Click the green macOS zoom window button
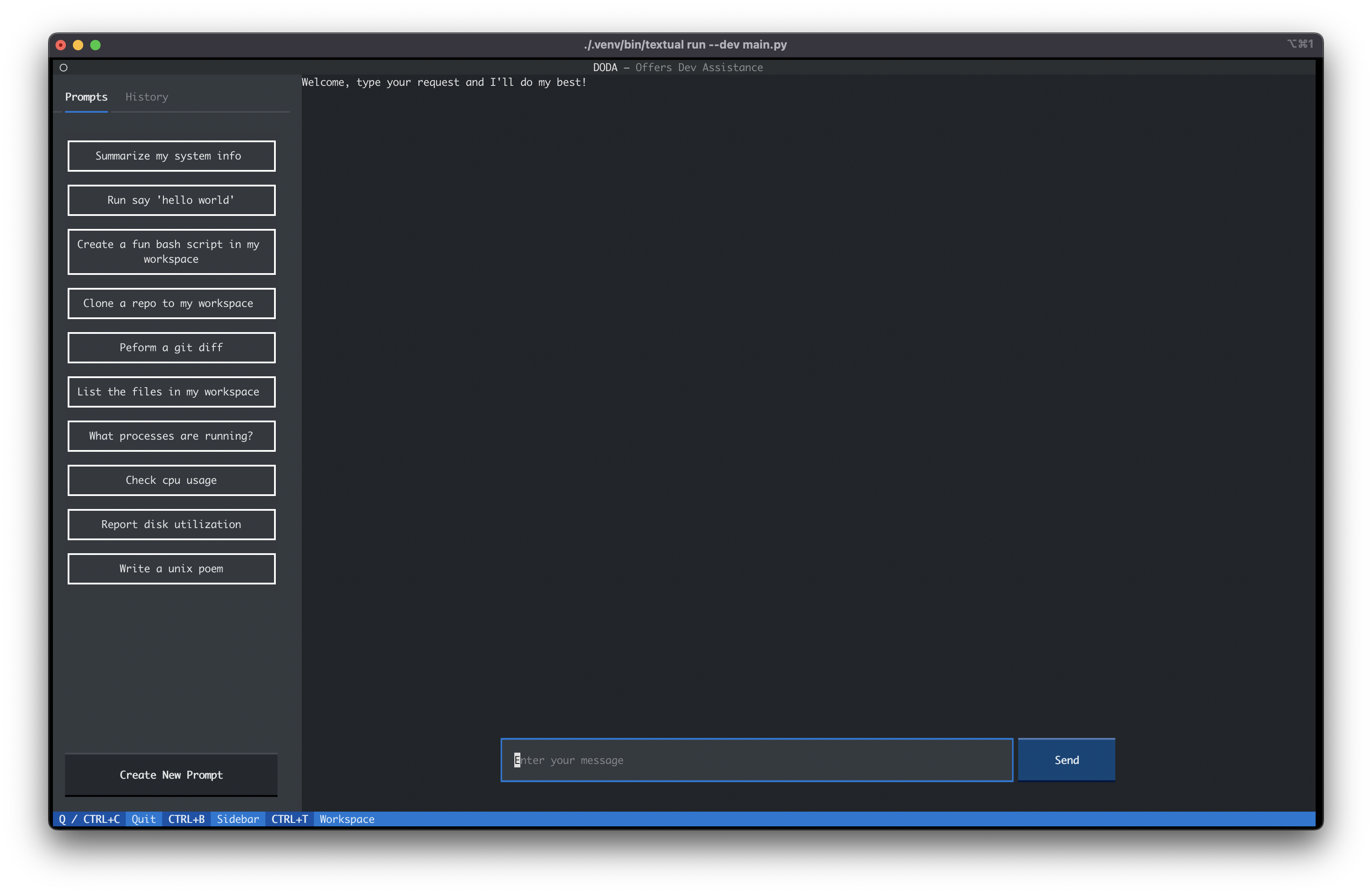The height and width of the screenshot is (894, 1372). 96,45
